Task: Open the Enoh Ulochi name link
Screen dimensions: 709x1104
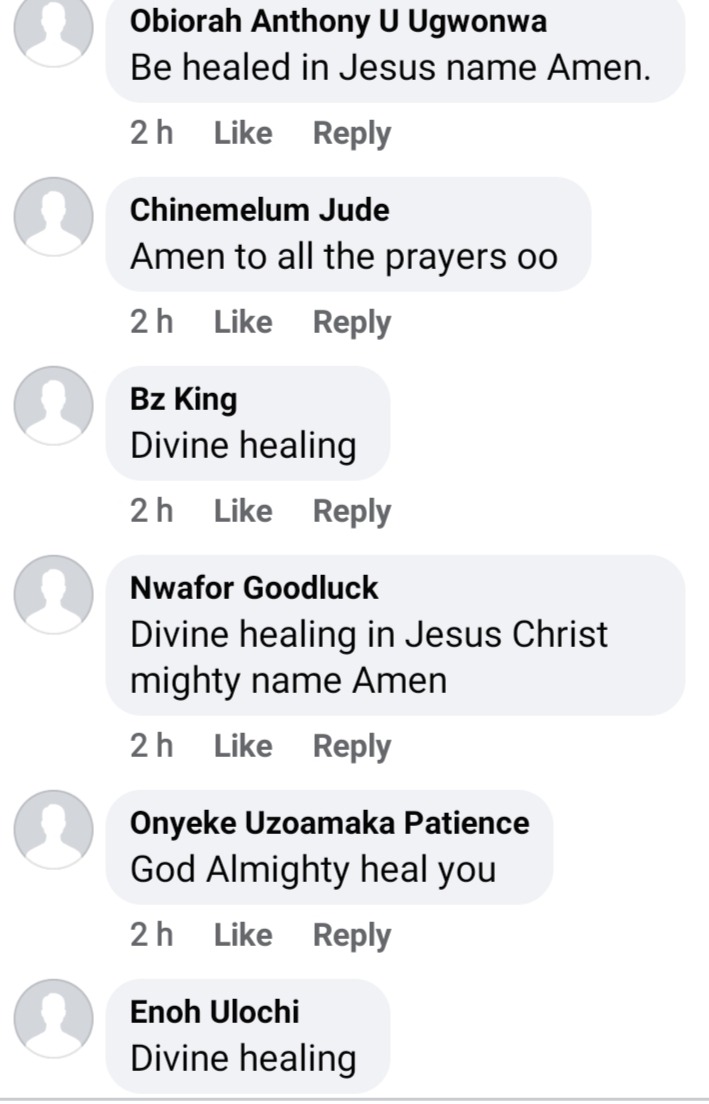Action: pyautogui.click(x=215, y=1012)
